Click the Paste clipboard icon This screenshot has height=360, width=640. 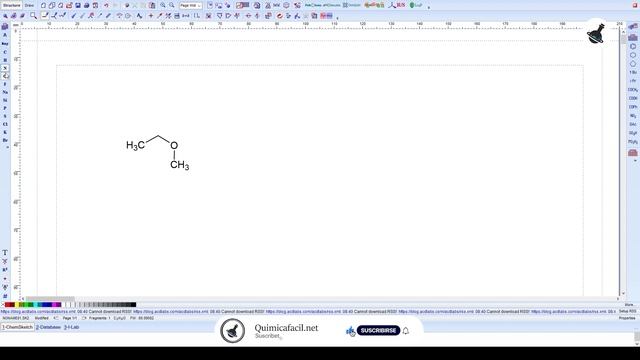[x=152, y=5]
